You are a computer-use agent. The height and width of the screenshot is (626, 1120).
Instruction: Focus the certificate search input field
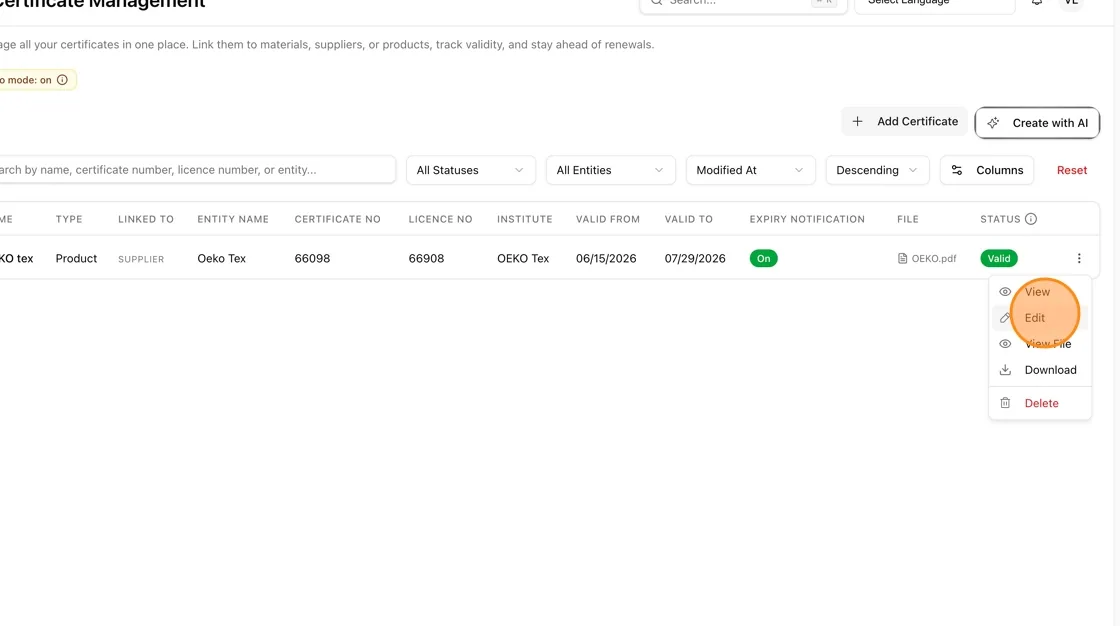pyautogui.click(x=196, y=170)
